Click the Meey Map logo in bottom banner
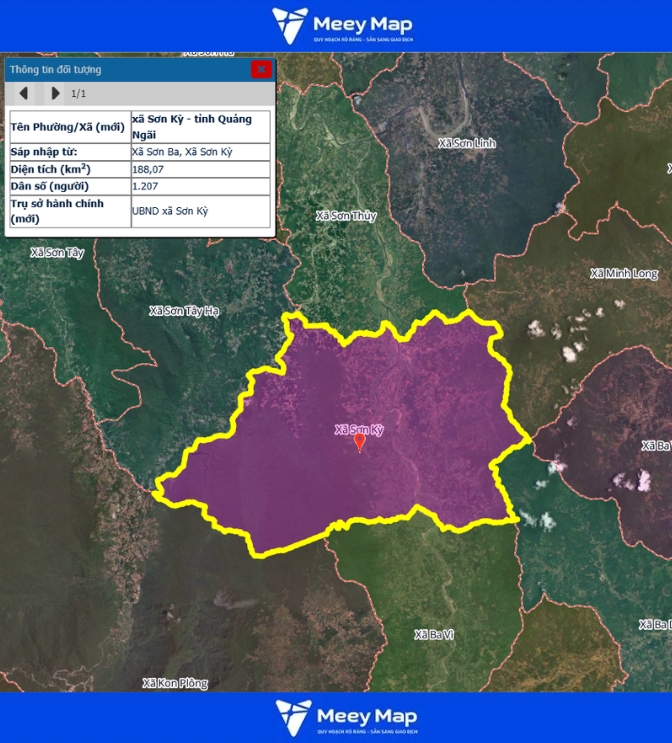The image size is (672, 743). click(346, 718)
